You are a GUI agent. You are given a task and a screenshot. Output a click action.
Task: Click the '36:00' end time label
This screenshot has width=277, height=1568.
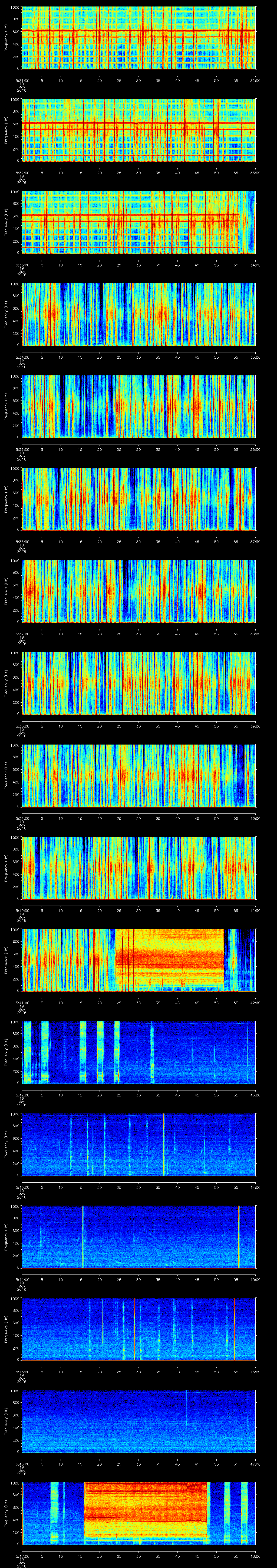pyautogui.click(x=255, y=449)
